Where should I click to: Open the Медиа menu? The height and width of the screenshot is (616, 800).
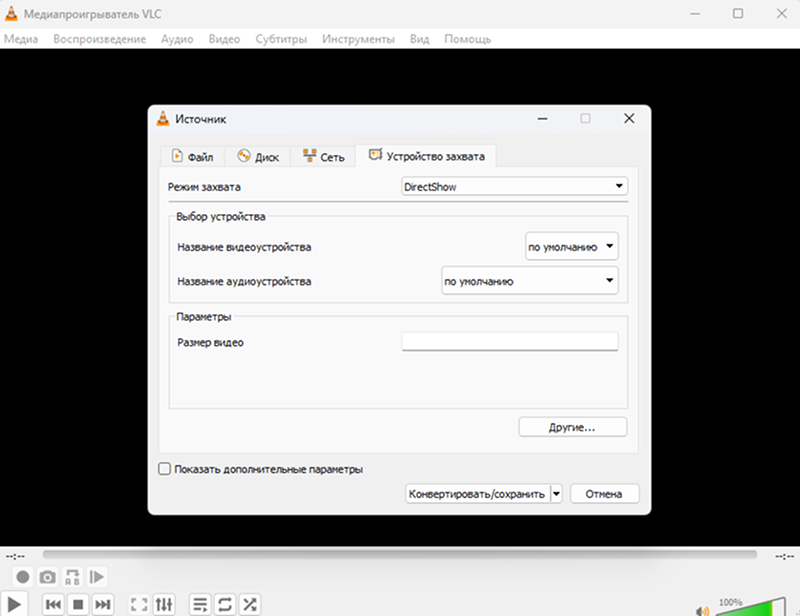pyautogui.click(x=21, y=39)
